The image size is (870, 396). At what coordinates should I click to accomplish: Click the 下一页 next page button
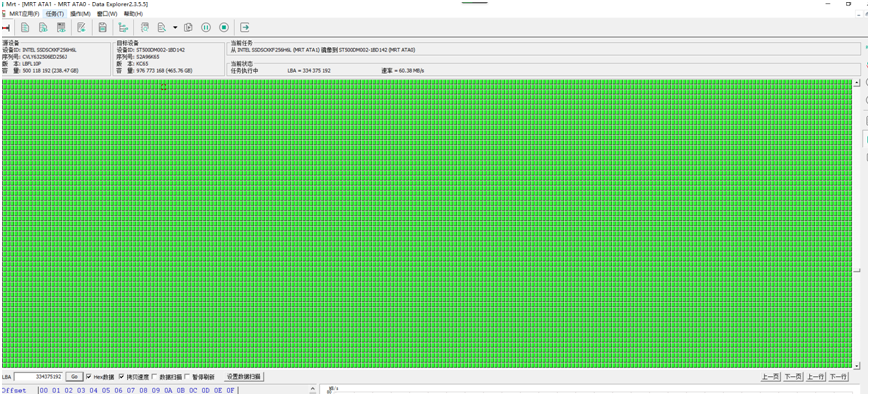tap(792, 377)
